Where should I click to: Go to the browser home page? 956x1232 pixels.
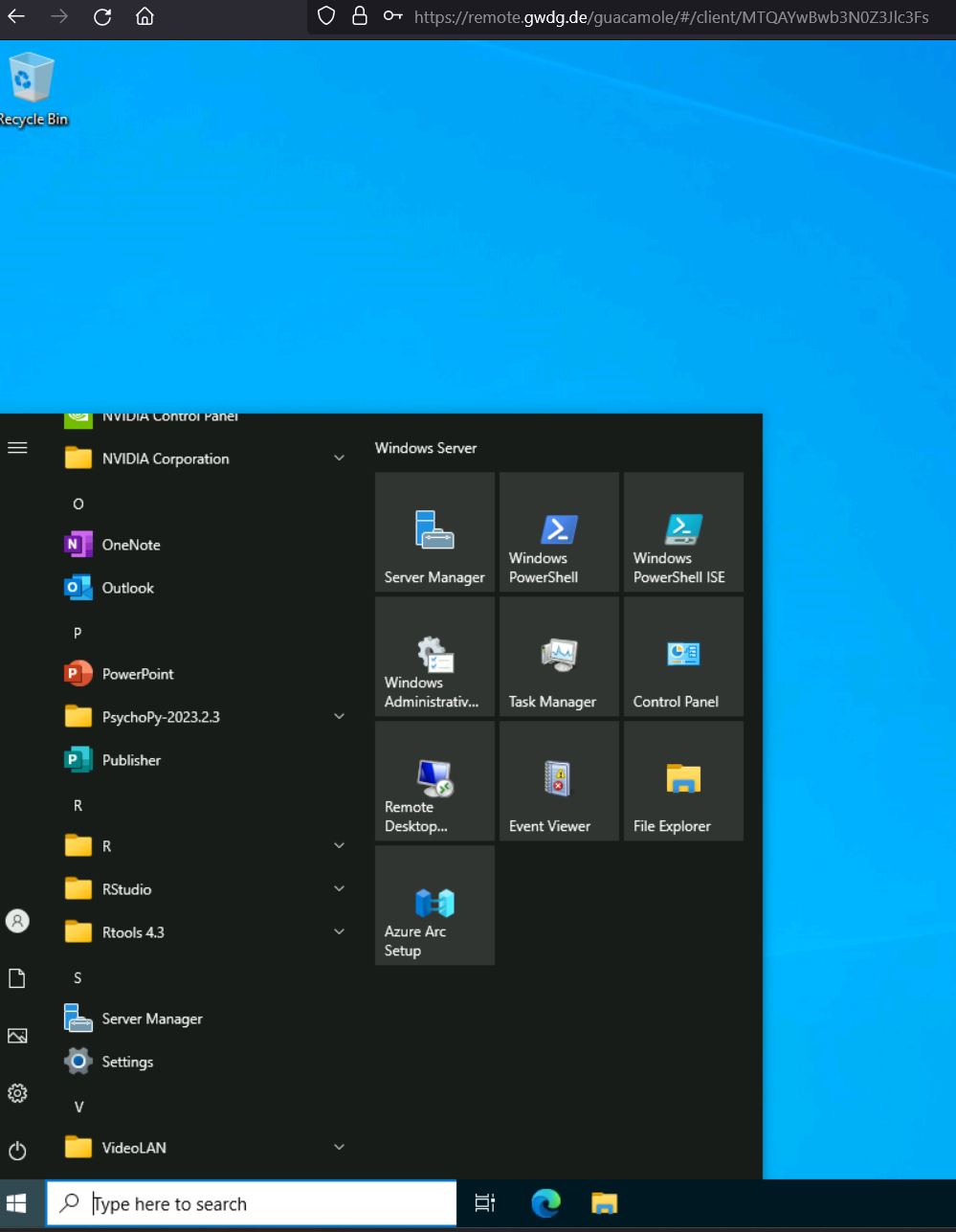(x=145, y=16)
